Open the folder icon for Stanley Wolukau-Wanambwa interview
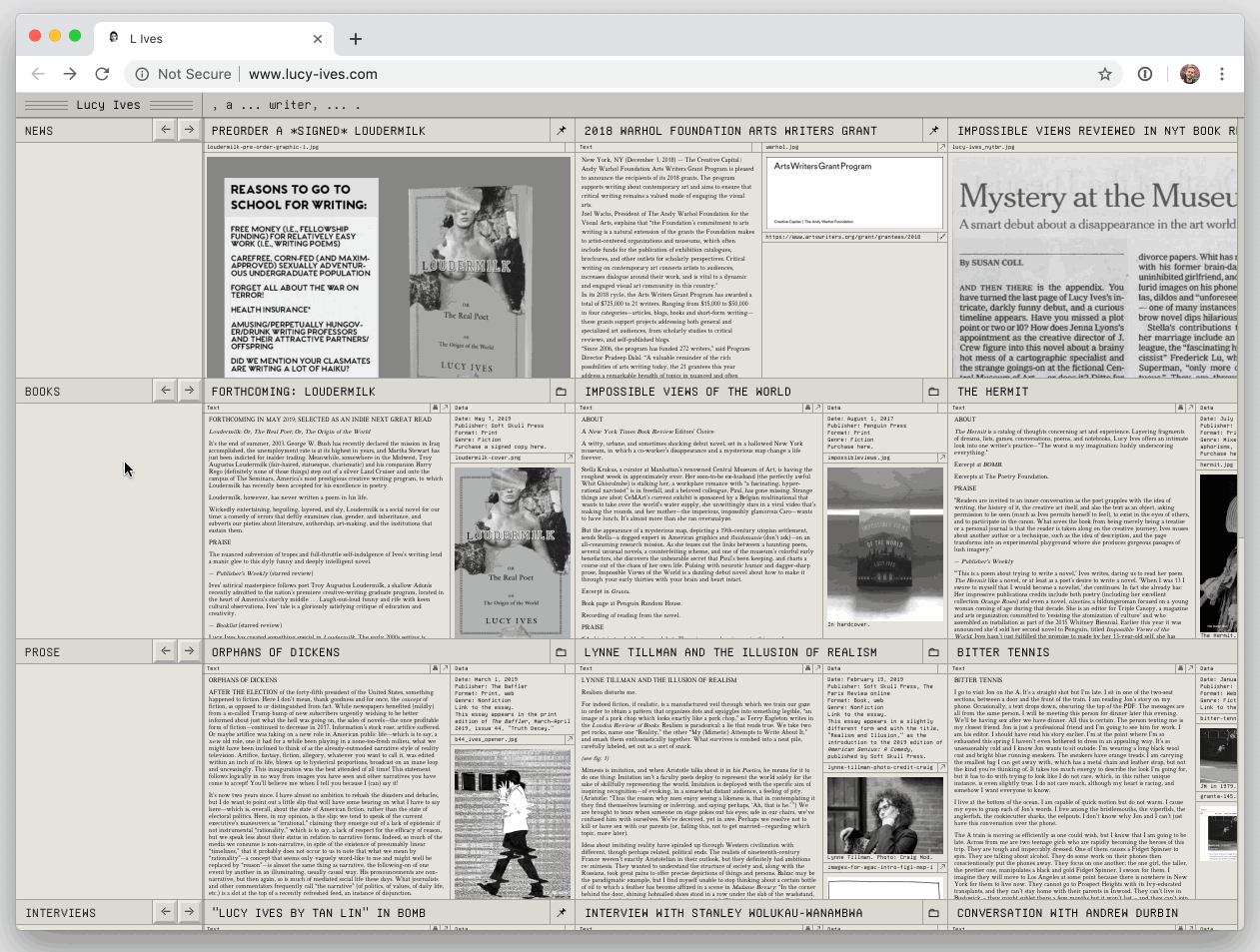Screen dimensions: 1260x952 click(934, 912)
